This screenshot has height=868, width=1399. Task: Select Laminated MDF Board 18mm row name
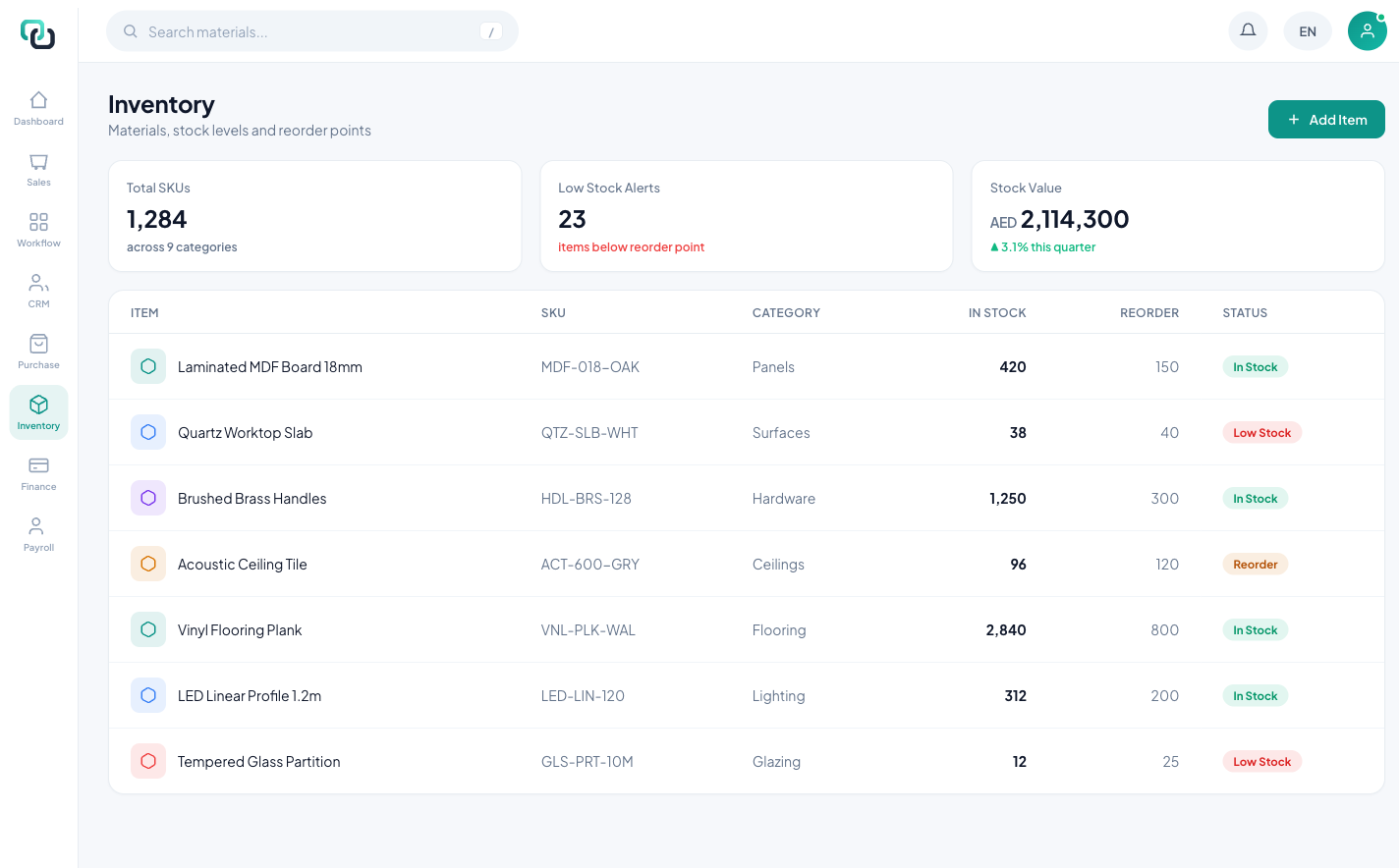pyautogui.click(x=270, y=367)
